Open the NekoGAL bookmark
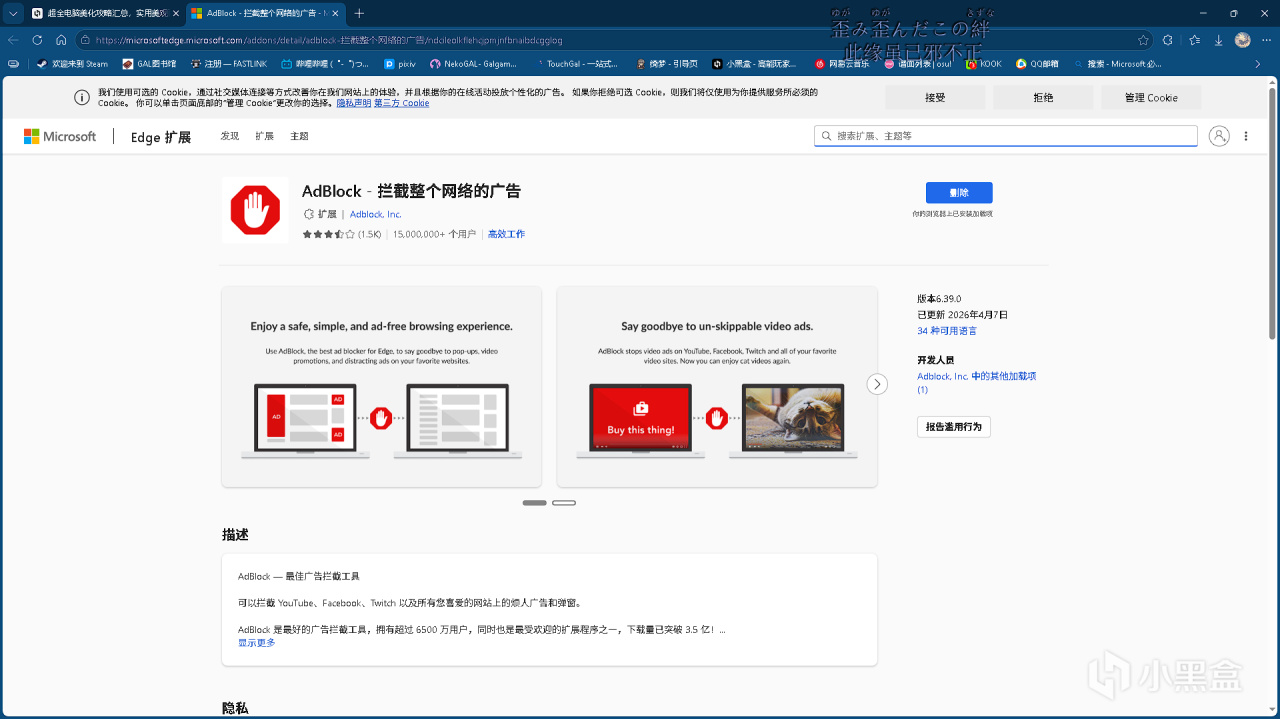1280x719 pixels. (x=473, y=64)
